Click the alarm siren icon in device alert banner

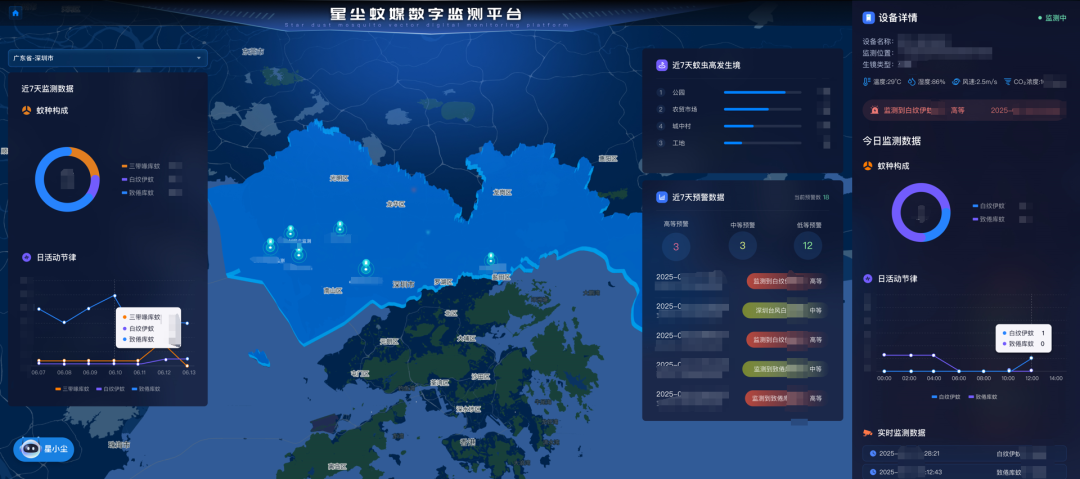tap(875, 110)
